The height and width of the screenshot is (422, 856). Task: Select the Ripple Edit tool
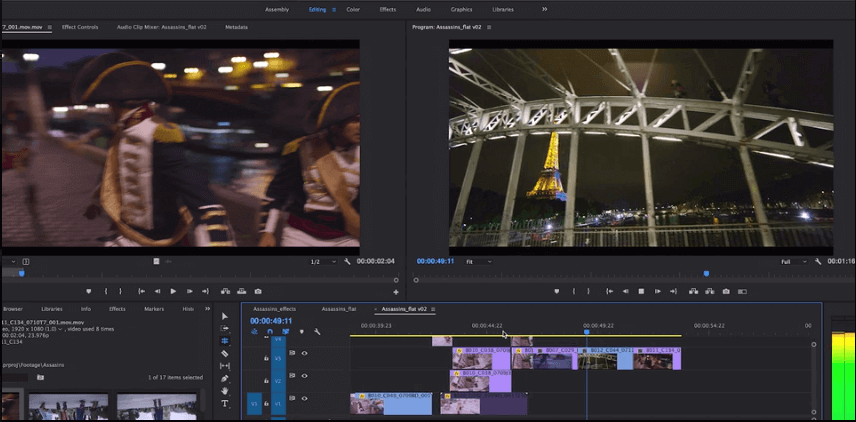[x=224, y=341]
